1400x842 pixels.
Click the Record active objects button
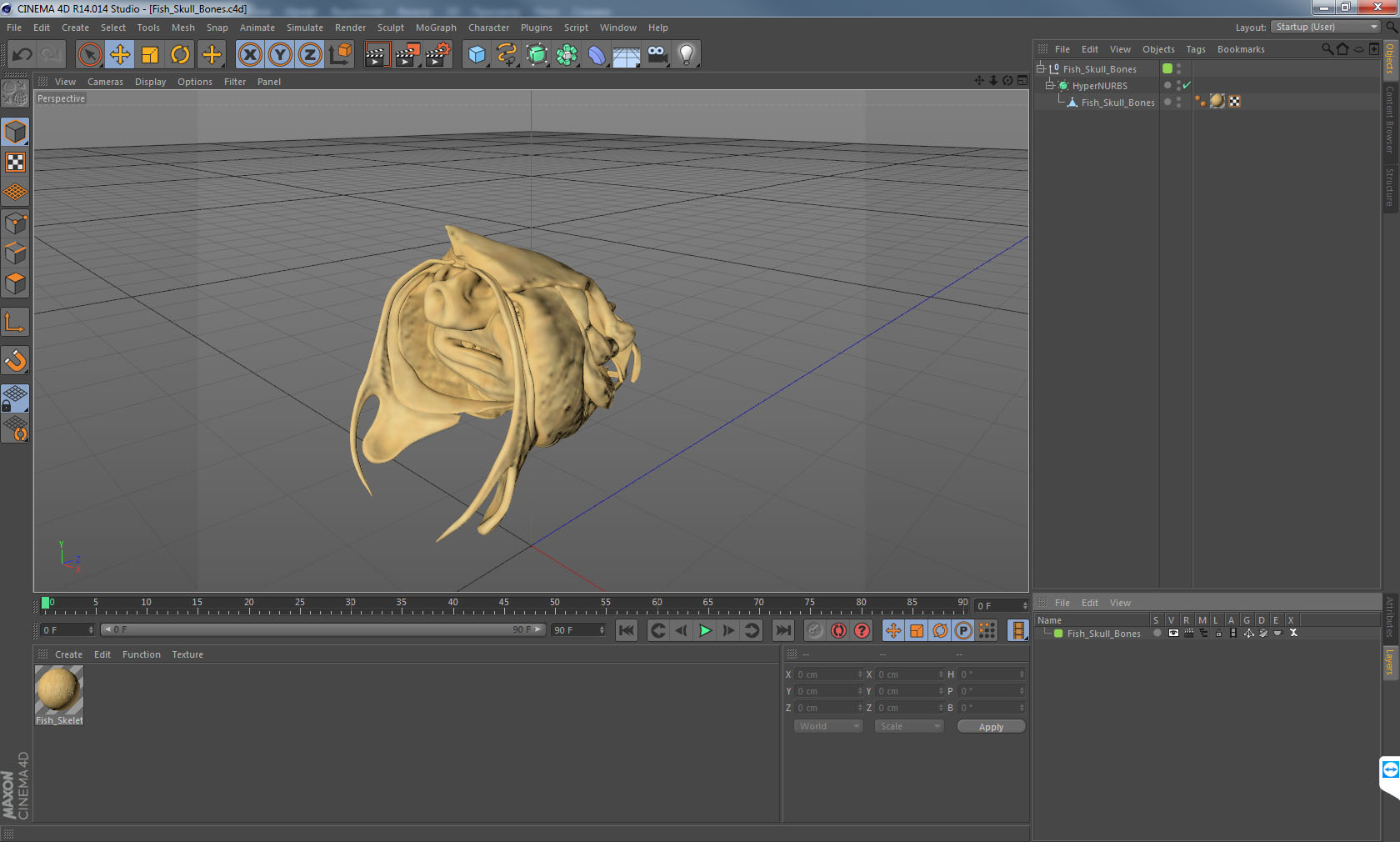pos(815,630)
